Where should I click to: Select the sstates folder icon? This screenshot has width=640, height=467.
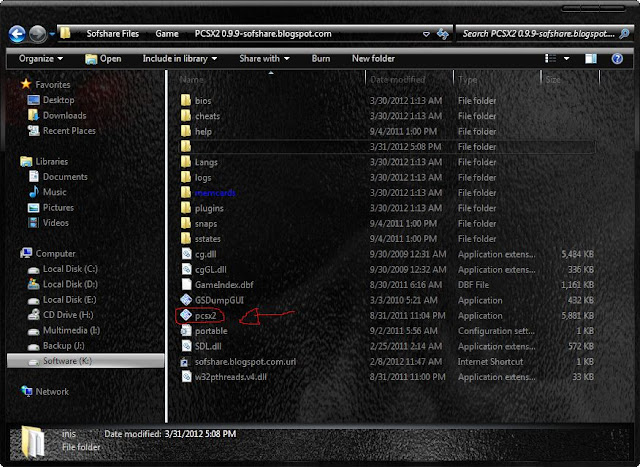coord(186,239)
